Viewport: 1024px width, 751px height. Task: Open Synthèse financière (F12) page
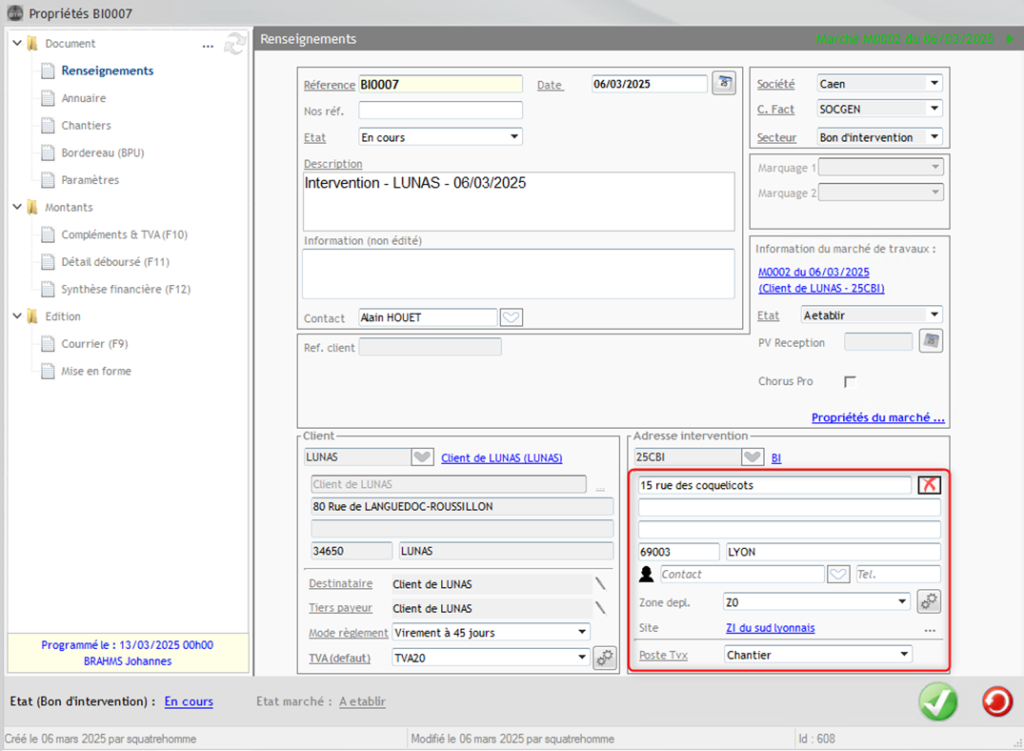(x=125, y=289)
